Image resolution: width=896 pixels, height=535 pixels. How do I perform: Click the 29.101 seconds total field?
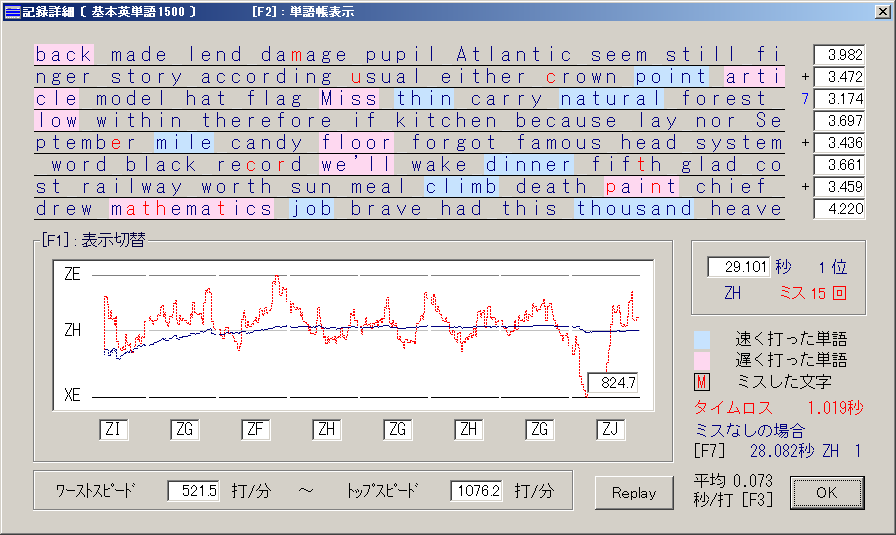coord(738,267)
